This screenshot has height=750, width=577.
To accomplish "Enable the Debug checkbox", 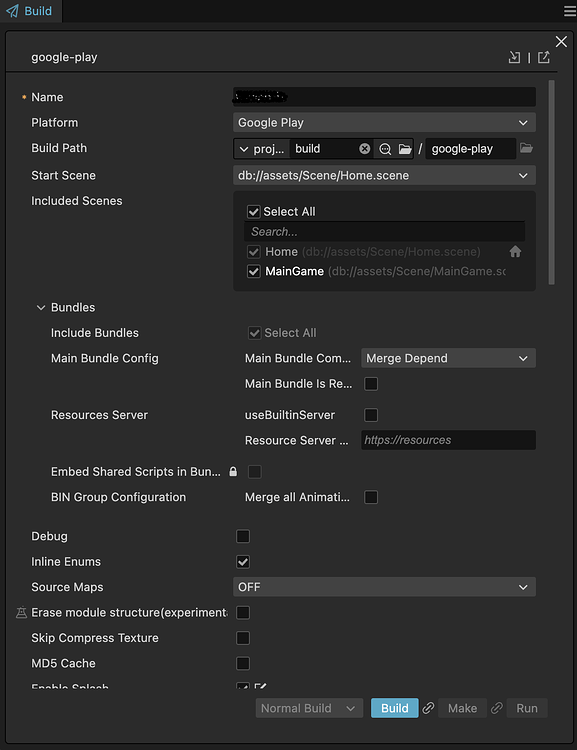I will tap(243, 536).
